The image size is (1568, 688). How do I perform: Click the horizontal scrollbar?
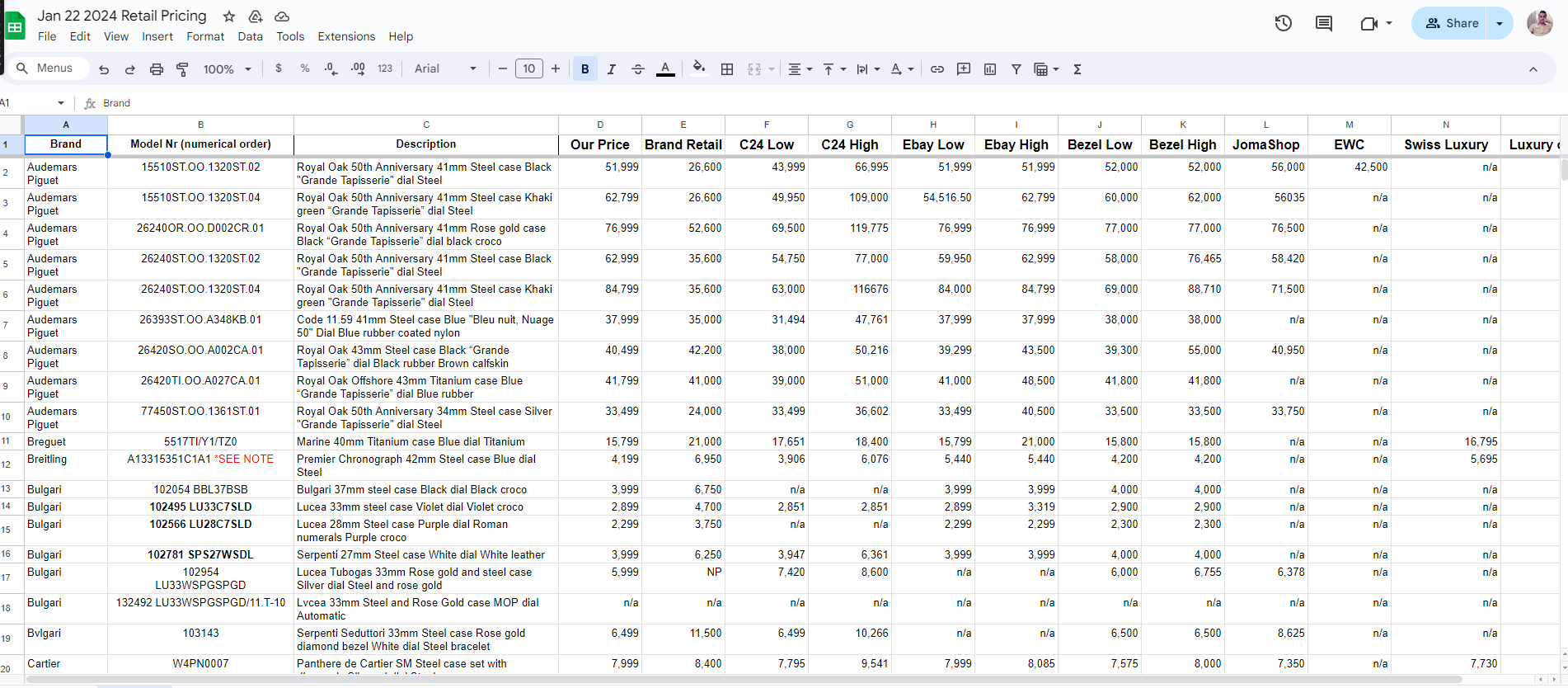coord(746,680)
